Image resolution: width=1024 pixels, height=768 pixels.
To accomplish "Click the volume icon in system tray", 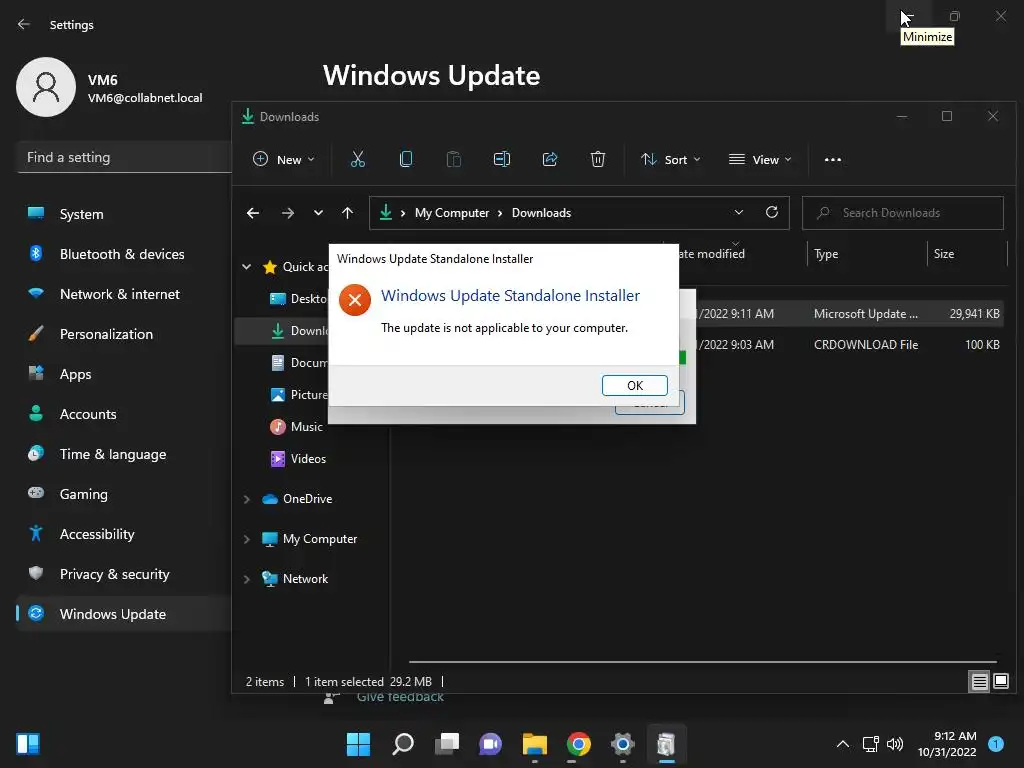I will click(895, 744).
